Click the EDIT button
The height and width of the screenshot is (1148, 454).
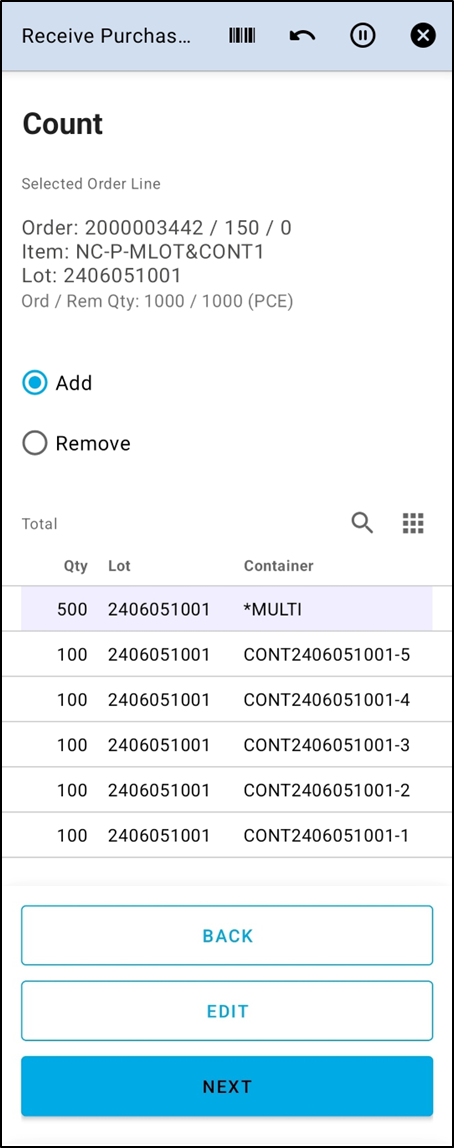coord(227,1011)
